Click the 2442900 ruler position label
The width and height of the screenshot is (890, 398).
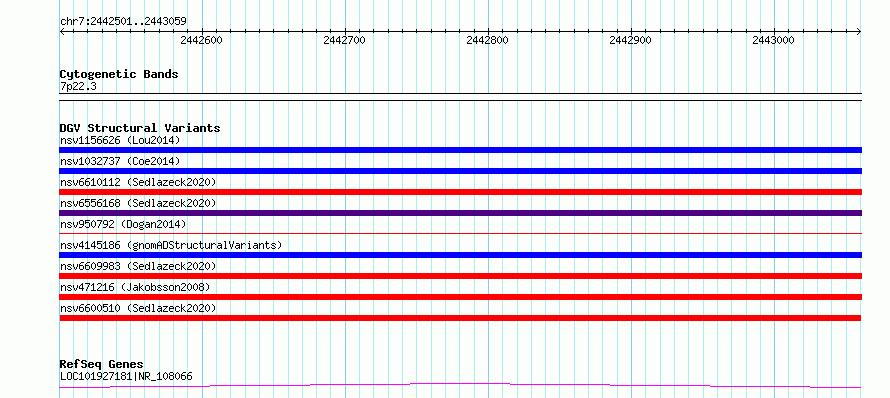point(631,40)
